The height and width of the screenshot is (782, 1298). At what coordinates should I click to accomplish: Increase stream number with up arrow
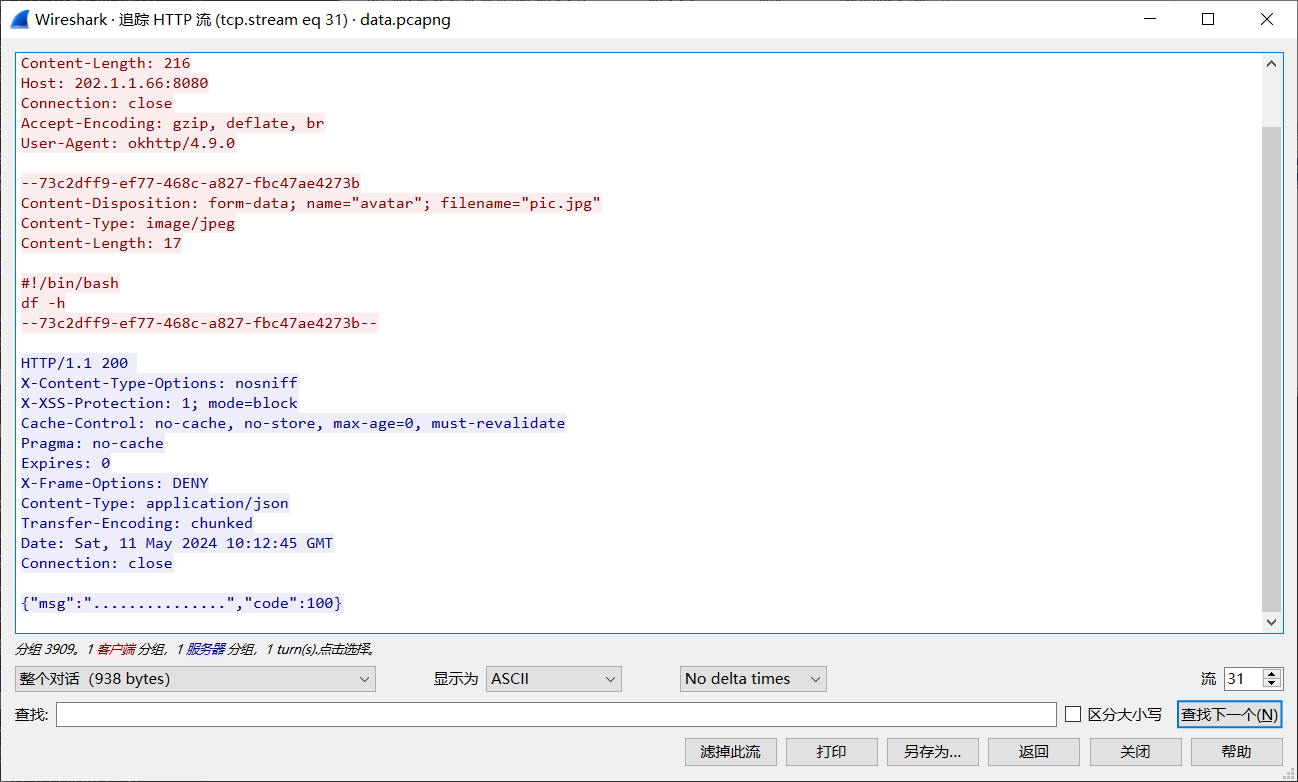(1272, 674)
